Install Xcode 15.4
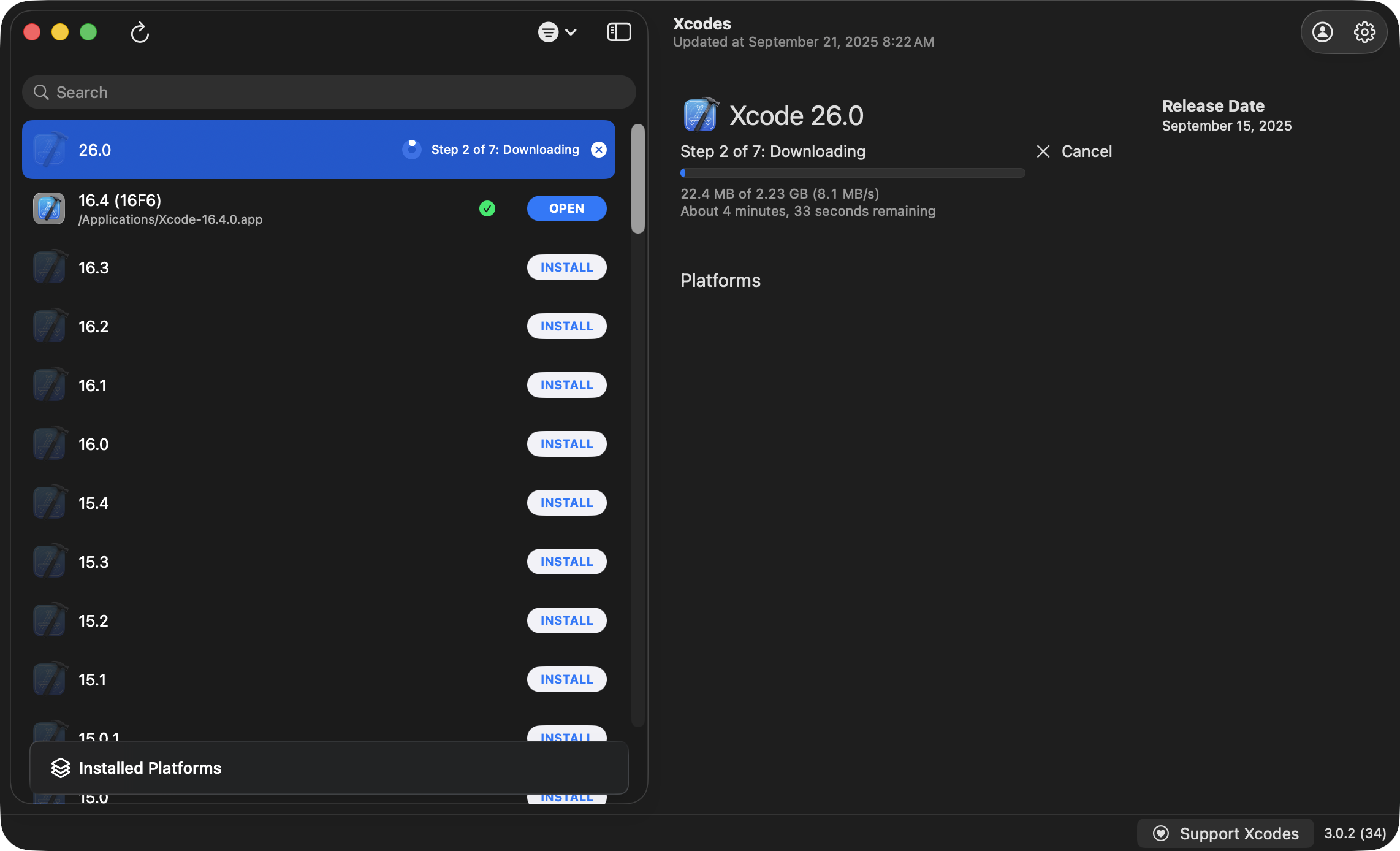 point(566,503)
